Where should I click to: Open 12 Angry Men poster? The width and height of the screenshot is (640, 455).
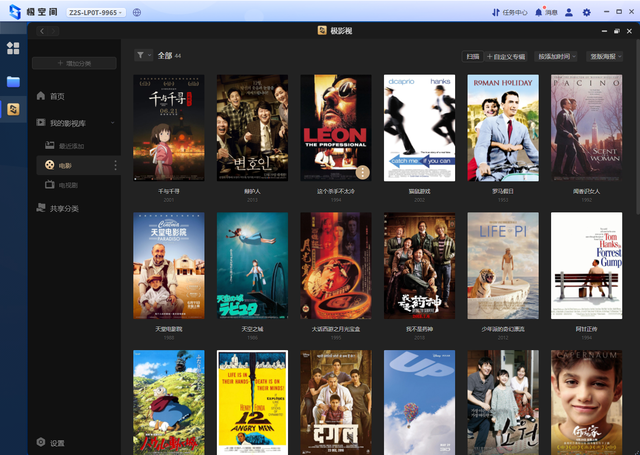coord(252,402)
